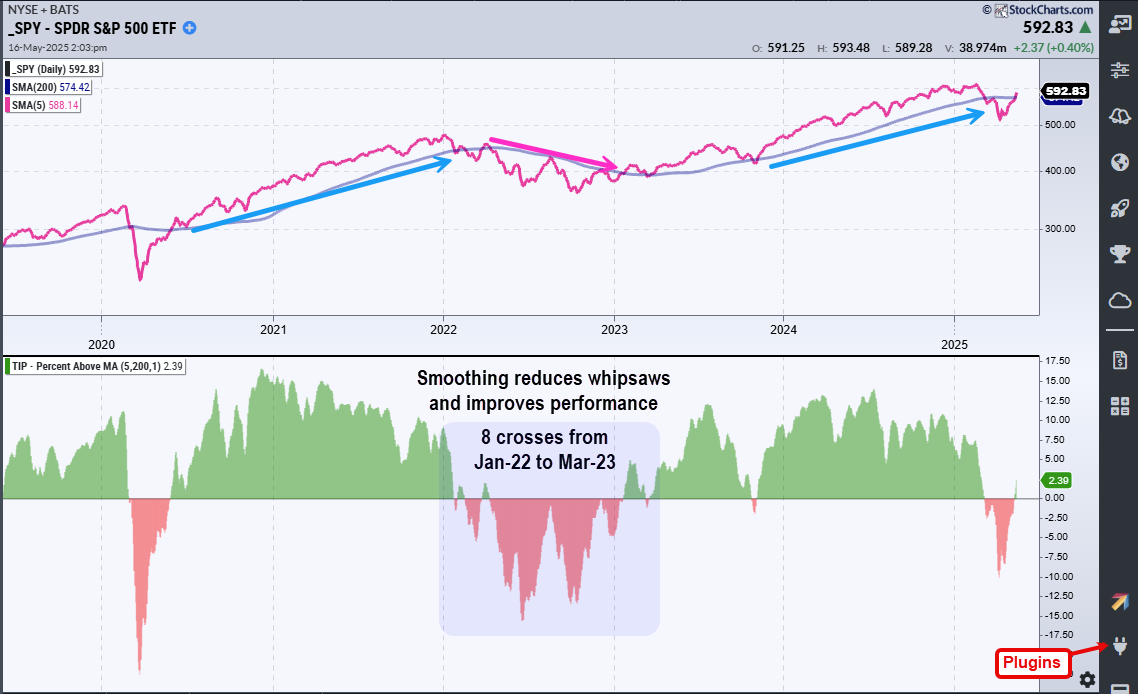The width and height of the screenshot is (1138, 694).
Task: Click the open value 591.25
Action: 786,48
